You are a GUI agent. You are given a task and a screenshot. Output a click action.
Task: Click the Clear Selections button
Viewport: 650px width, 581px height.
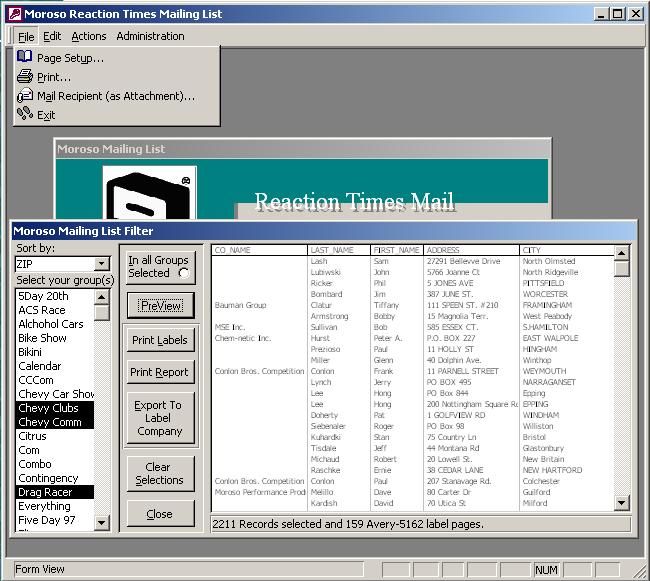tap(160, 473)
